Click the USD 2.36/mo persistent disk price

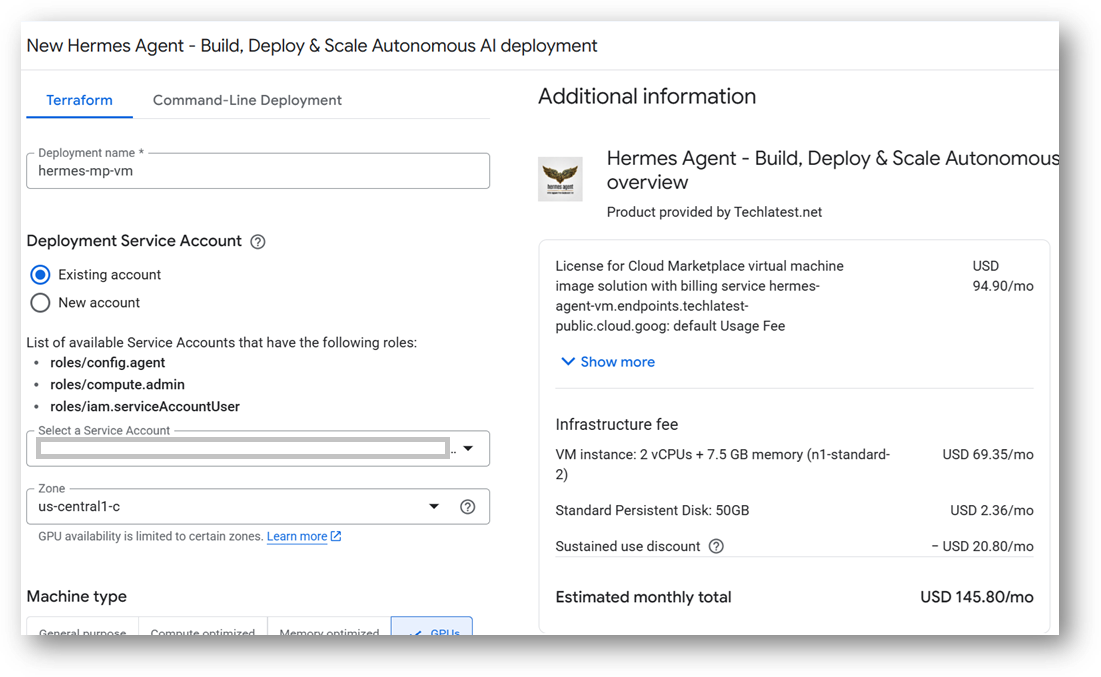coord(991,511)
